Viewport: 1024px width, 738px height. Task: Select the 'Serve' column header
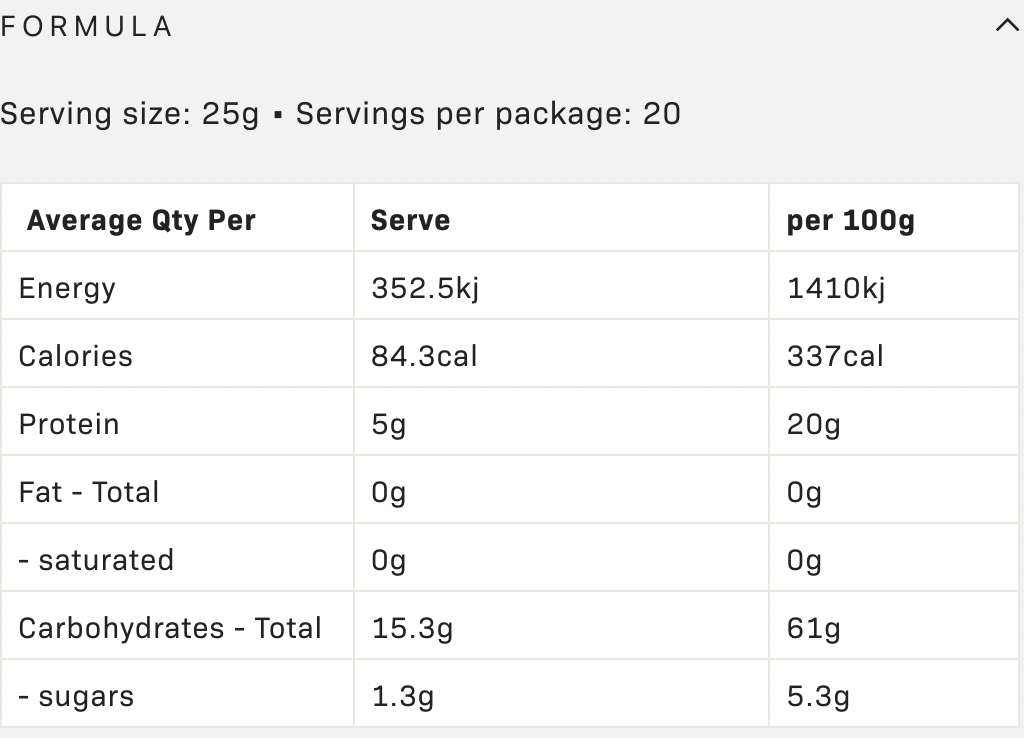coord(410,220)
